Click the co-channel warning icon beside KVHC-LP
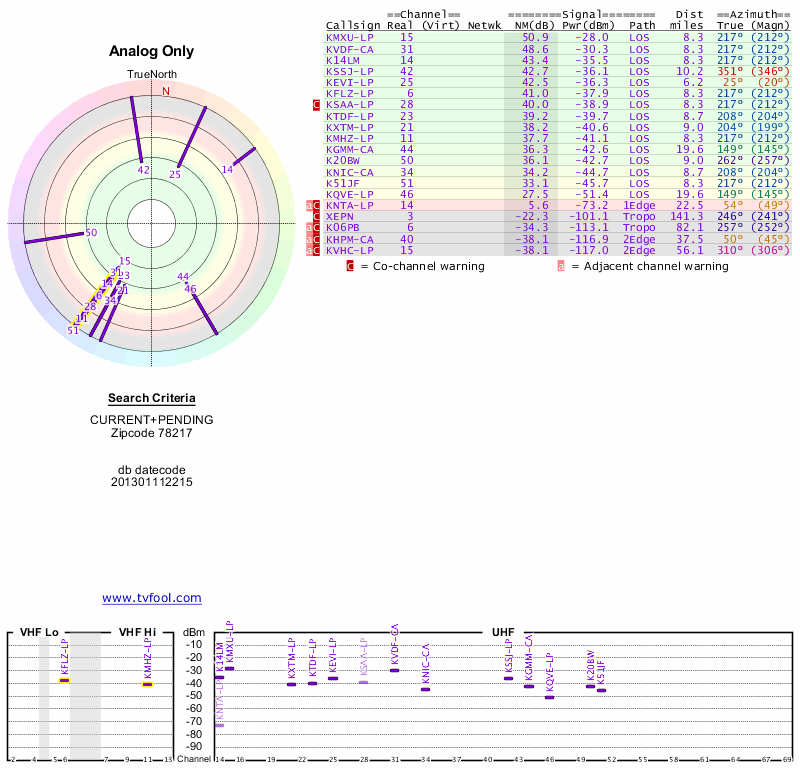Viewport: 800px width, 768px height. pos(317,250)
